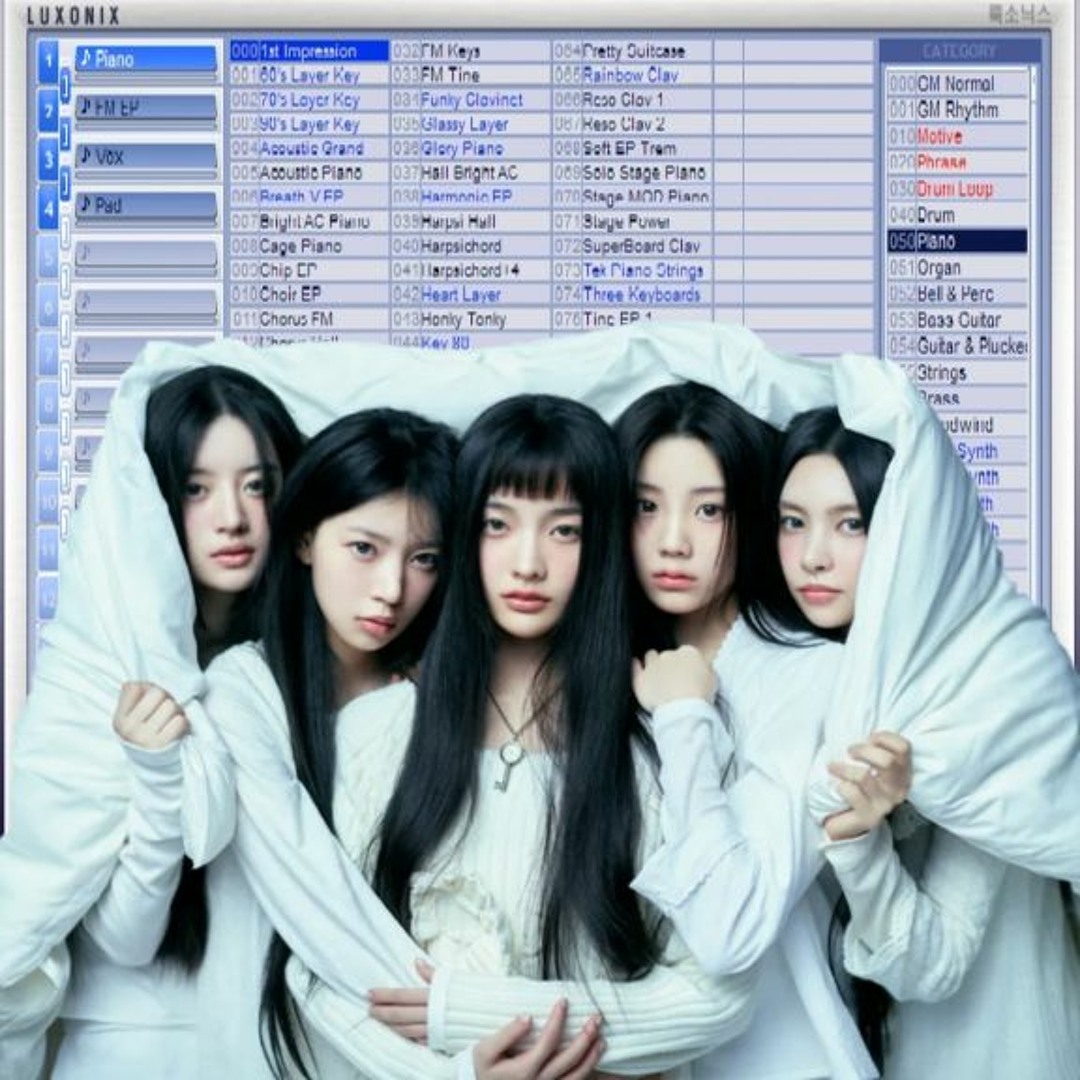Viewport: 1080px width, 1080px height.
Task: Click the level bar under the Piano slot
Action: click(x=146, y=76)
